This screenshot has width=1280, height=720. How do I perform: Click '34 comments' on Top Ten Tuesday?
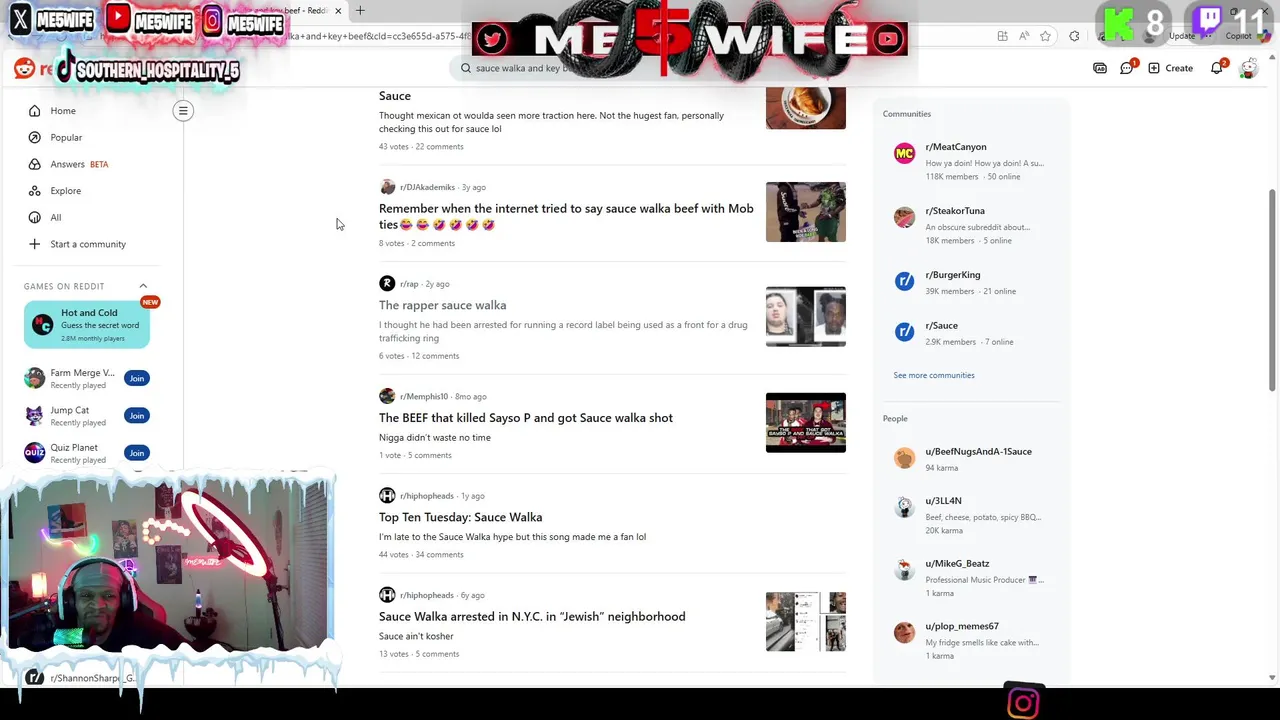tap(439, 555)
